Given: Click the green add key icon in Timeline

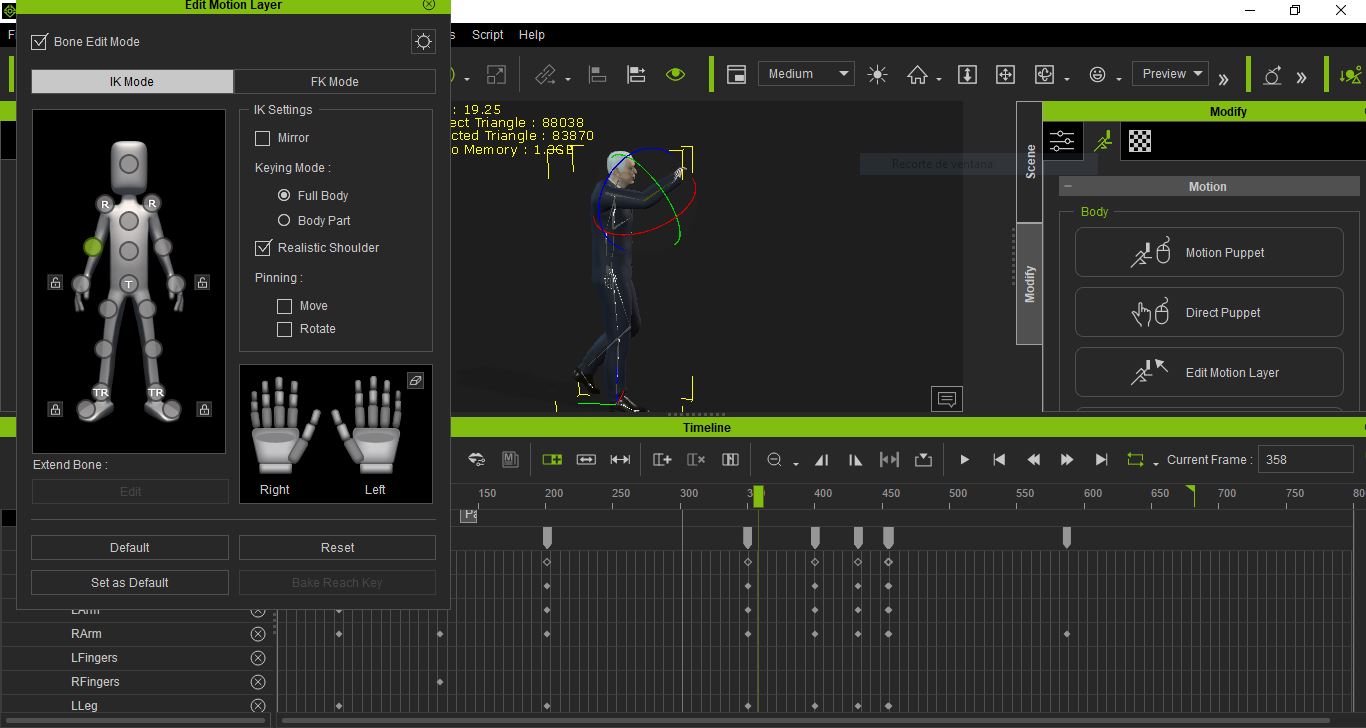Looking at the screenshot, I should pyautogui.click(x=552, y=459).
